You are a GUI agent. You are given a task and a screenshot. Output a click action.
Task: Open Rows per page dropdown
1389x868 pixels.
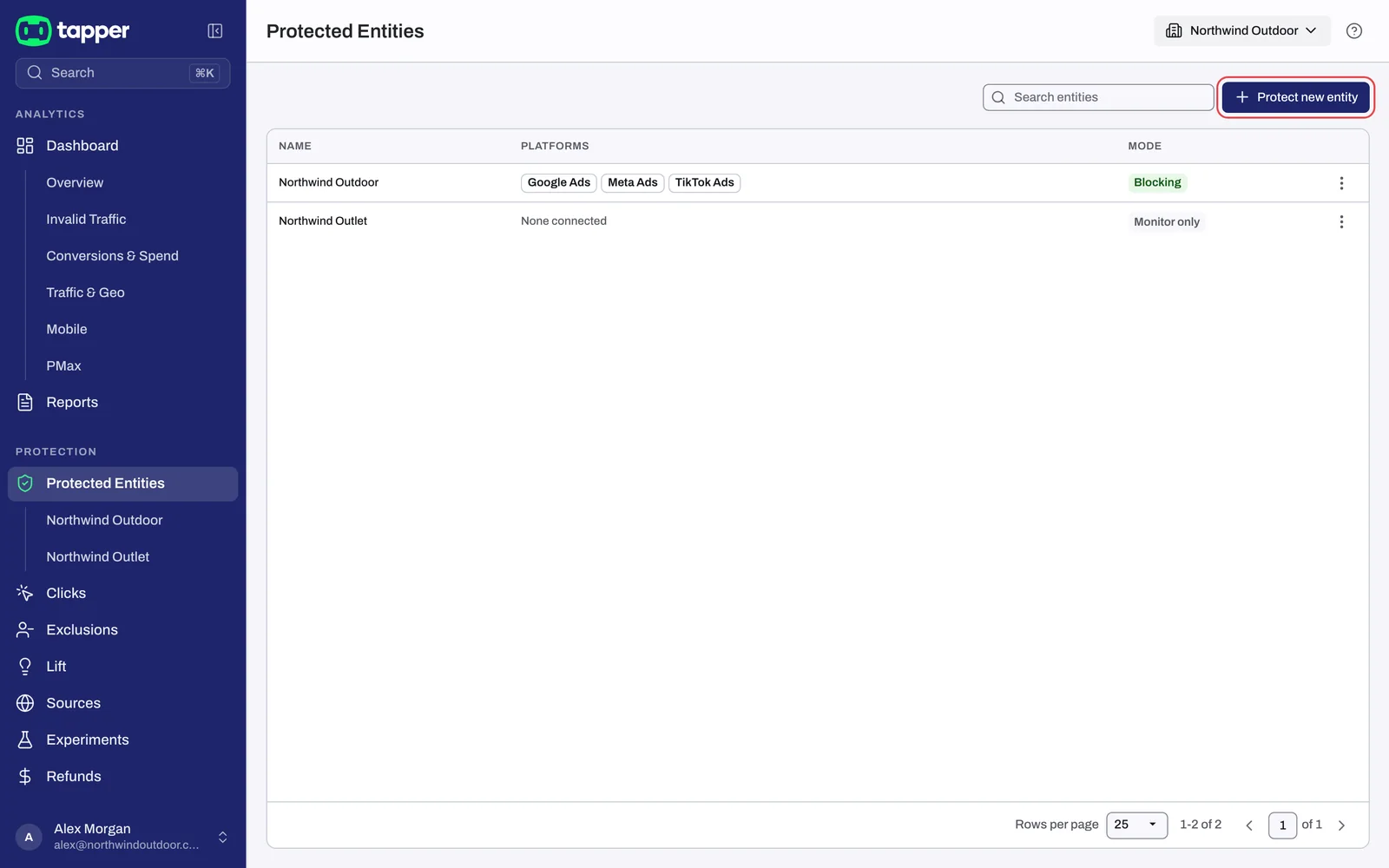[1136, 825]
